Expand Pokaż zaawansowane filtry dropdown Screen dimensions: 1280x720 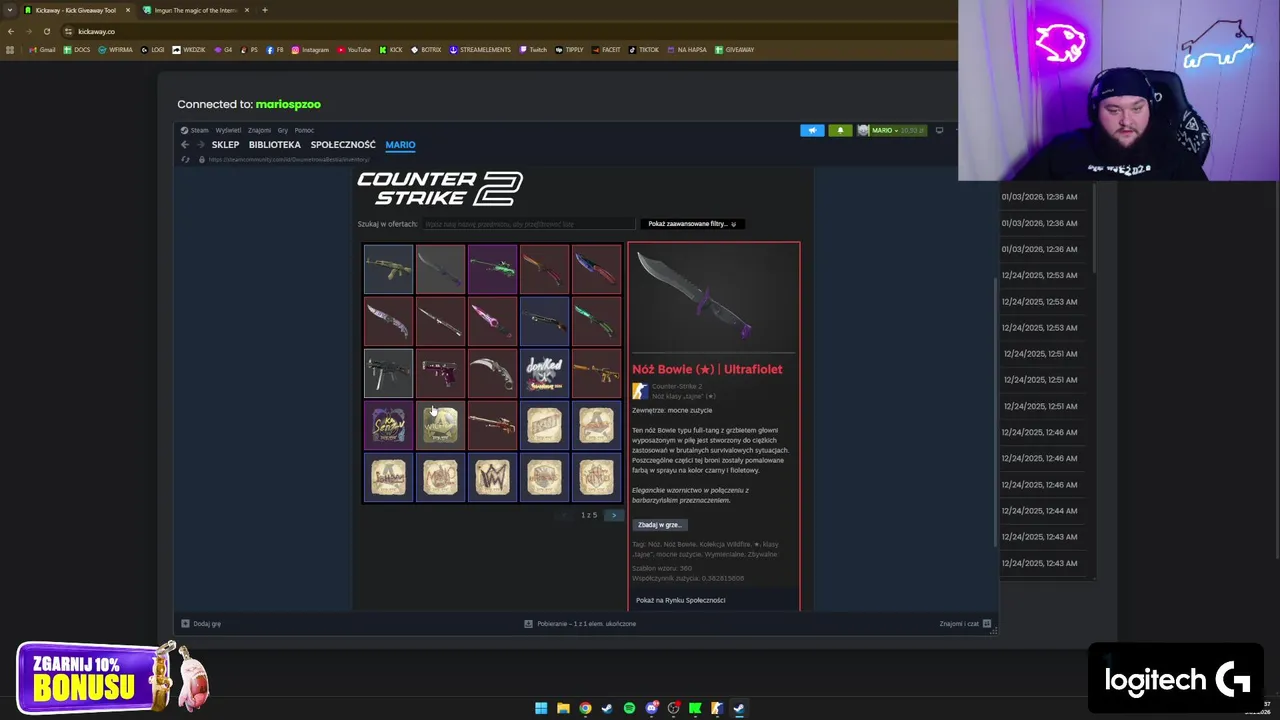tap(692, 224)
